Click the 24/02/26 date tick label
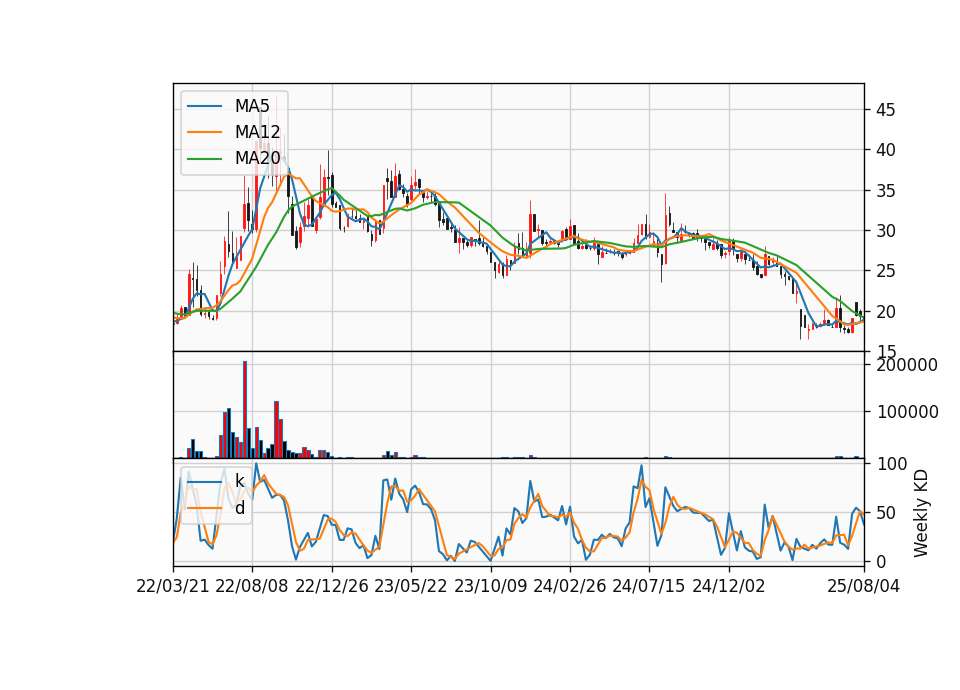Image resolution: width=960 pixels, height=690 pixels. tap(570, 586)
